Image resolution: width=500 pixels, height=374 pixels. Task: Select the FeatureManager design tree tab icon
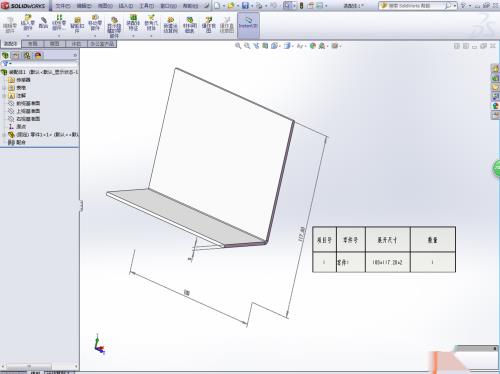(5, 55)
